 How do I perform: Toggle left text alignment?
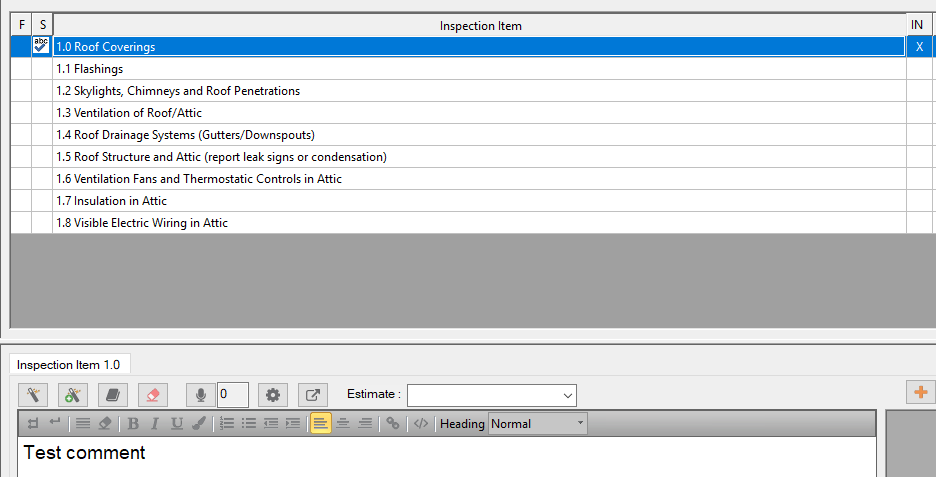click(x=320, y=424)
